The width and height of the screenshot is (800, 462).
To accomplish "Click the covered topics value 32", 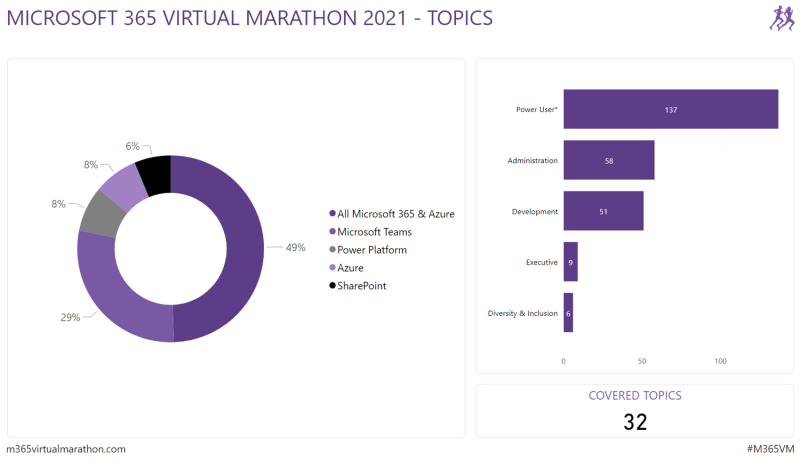I will tap(635, 422).
